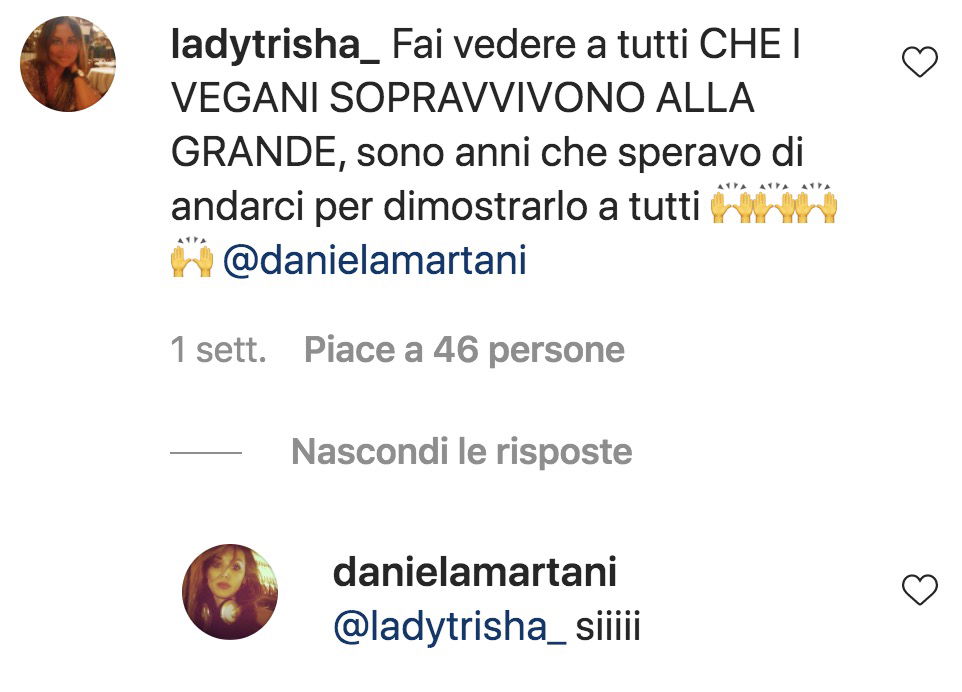Open the 1 sett. comment timestamp
Viewport: 962px width, 692px height.
point(219,350)
